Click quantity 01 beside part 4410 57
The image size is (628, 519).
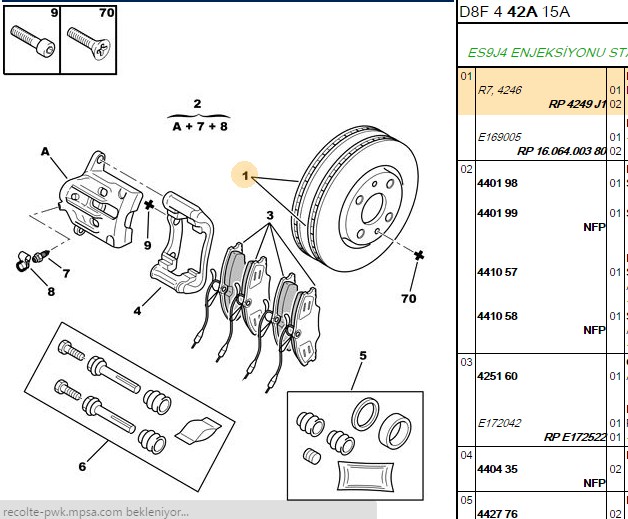(615, 272)
